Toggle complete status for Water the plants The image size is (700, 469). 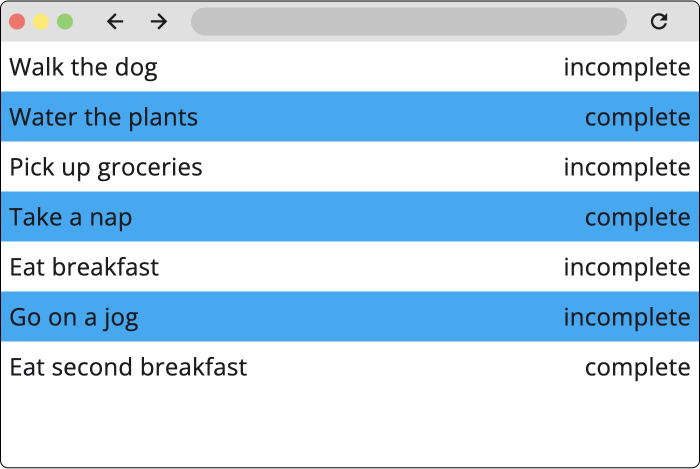point(637,117)
